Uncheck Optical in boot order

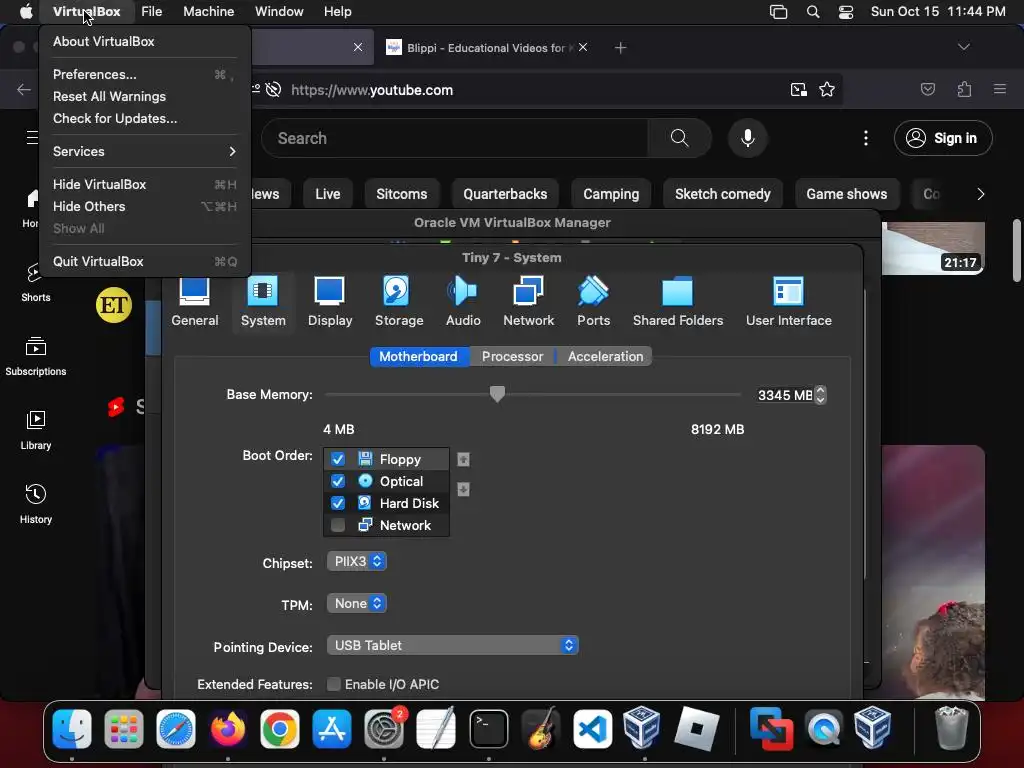pyautogui.click(x=338, y=481)
